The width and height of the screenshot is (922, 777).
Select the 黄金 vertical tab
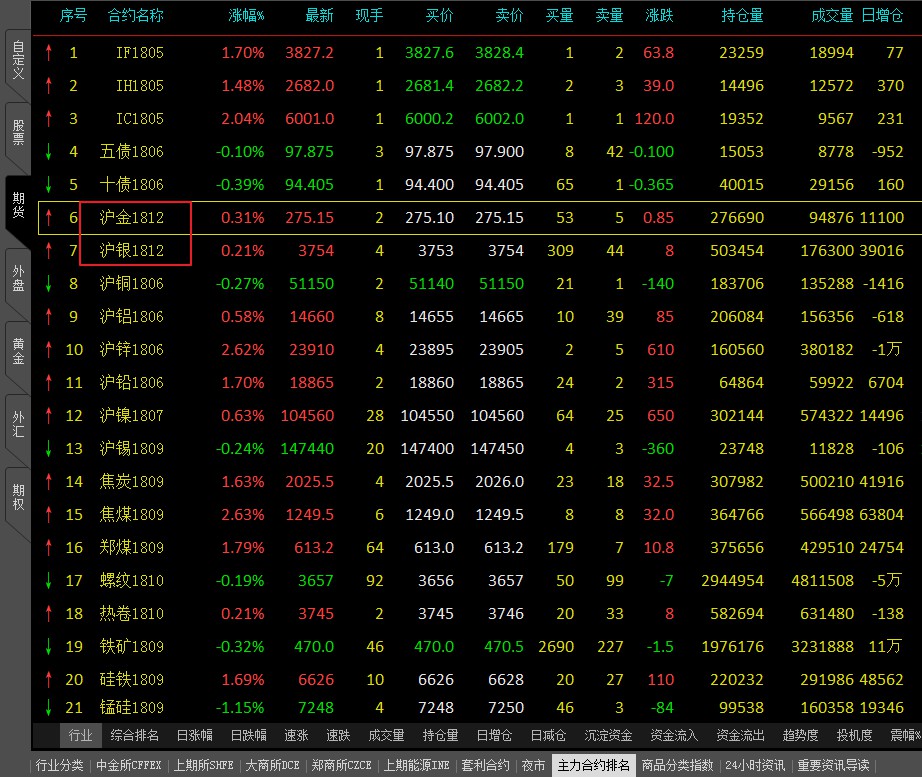tap(17, 350)
